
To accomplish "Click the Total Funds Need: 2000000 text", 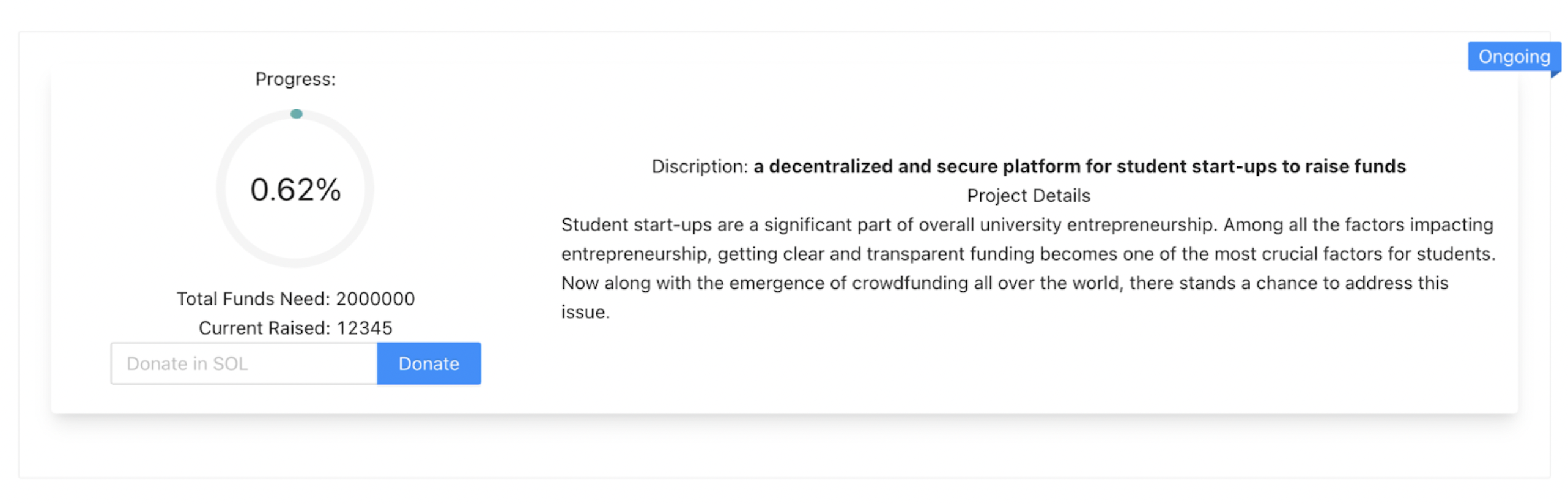I will click(x=295, y=298).
